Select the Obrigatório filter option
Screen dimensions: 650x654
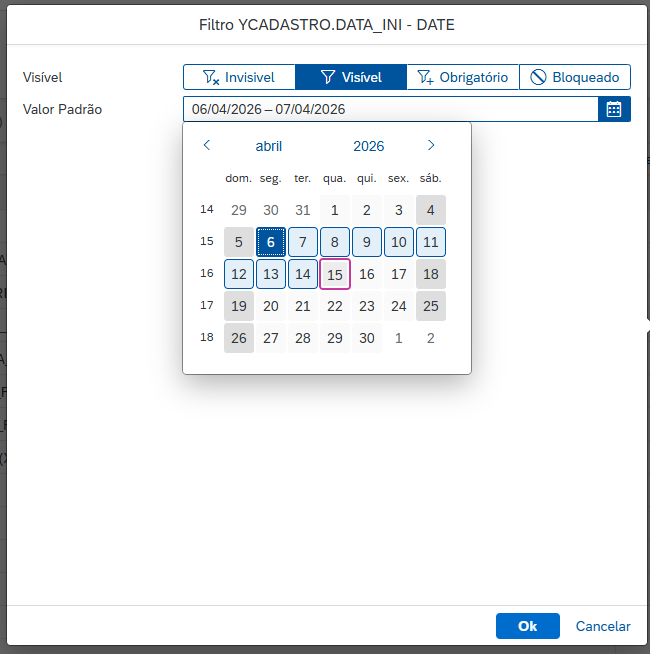[x=463, y=77]
